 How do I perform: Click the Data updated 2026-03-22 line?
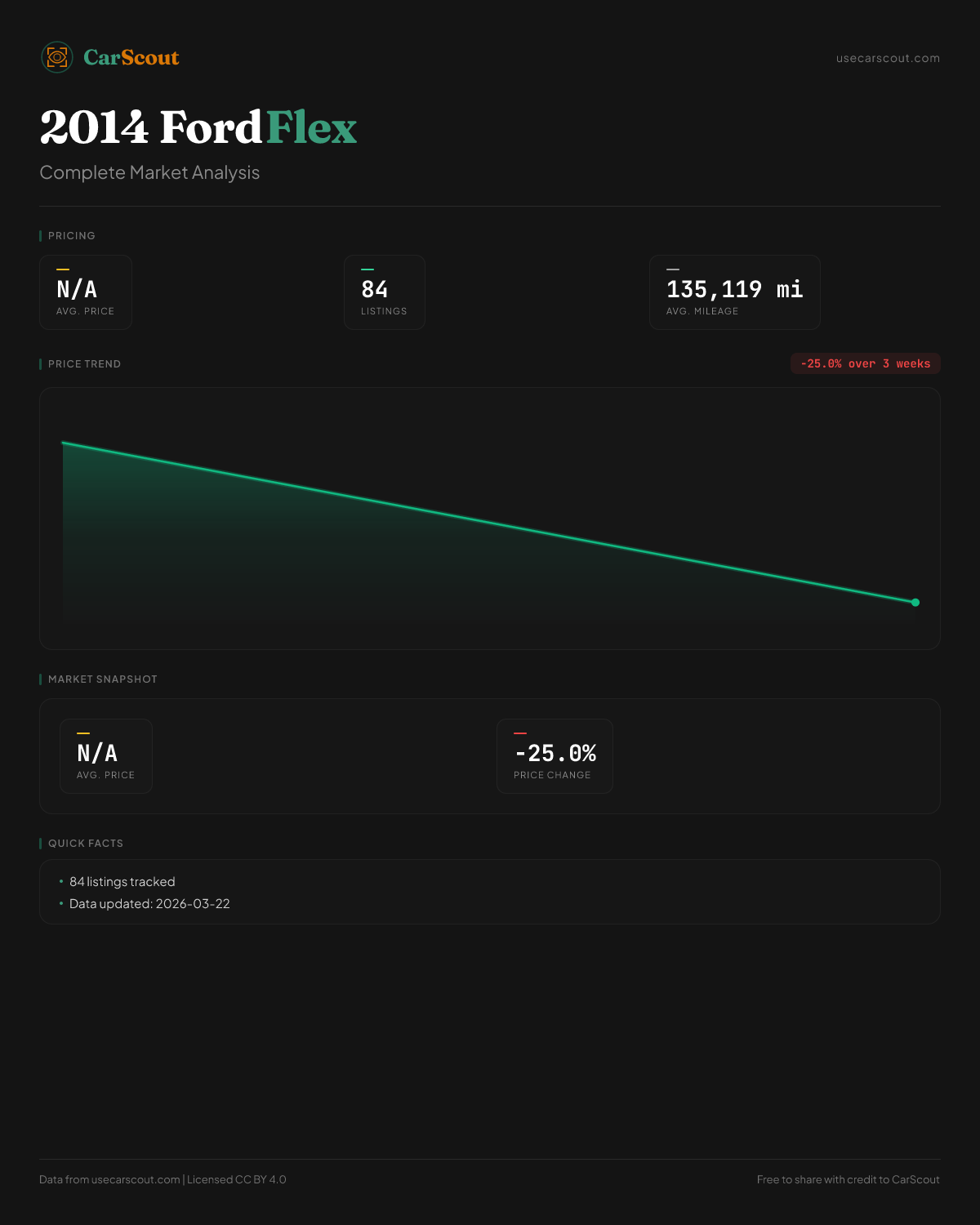point(149,904)
